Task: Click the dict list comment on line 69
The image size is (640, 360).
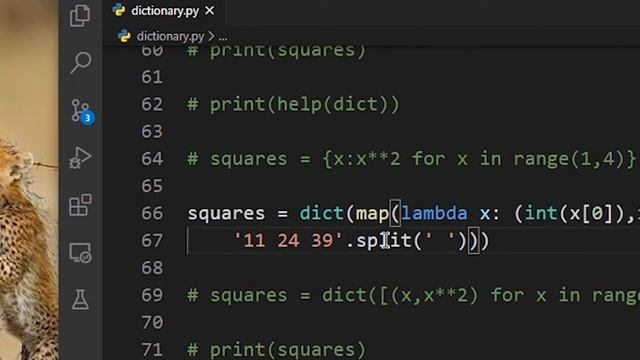Action: point(413,295)
